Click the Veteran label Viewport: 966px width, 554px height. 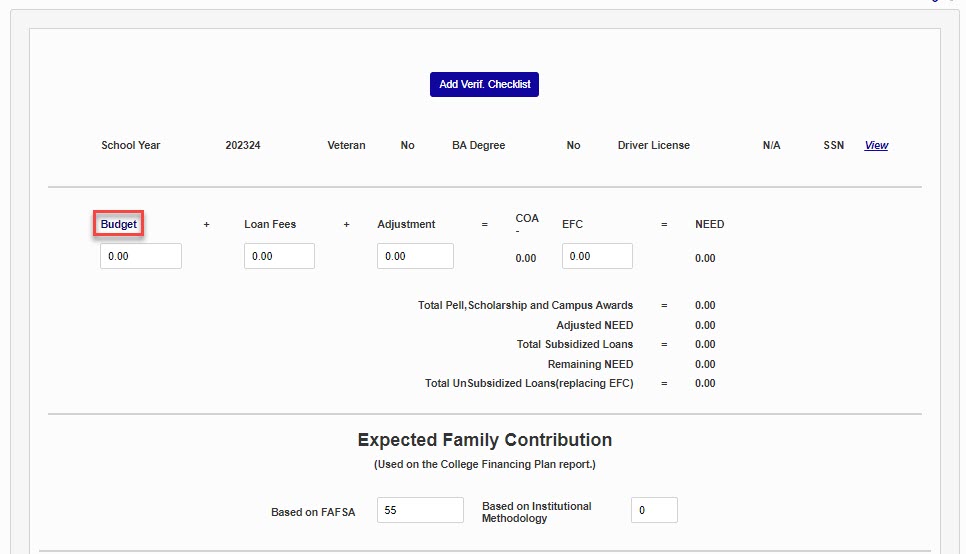pyautogui.click(x=346, y=146)
